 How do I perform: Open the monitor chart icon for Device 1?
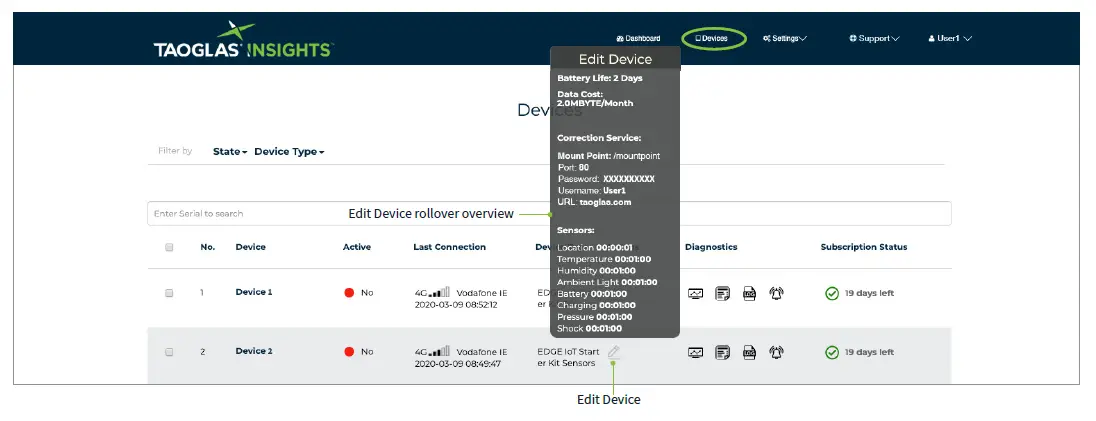695,294
